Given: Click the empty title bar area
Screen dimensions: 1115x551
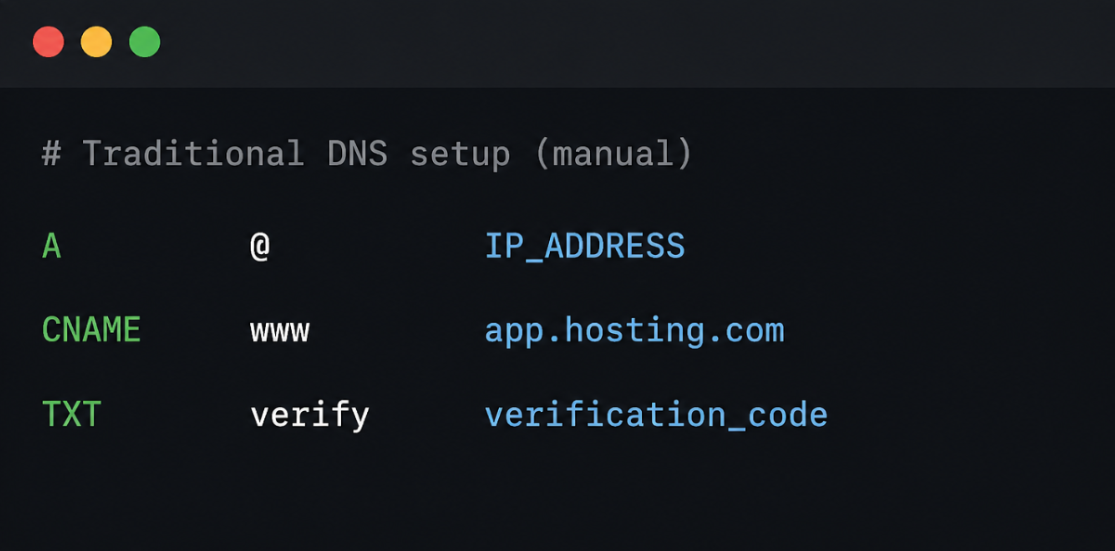Looking at the screenshot, I should click(x=633, y=43).
